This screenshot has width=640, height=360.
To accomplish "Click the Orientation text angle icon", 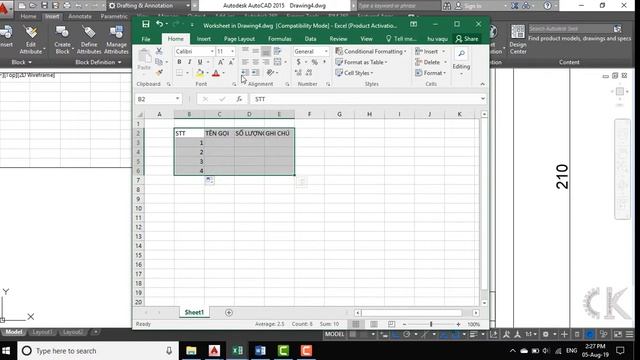I will click(x=270, y=73).
